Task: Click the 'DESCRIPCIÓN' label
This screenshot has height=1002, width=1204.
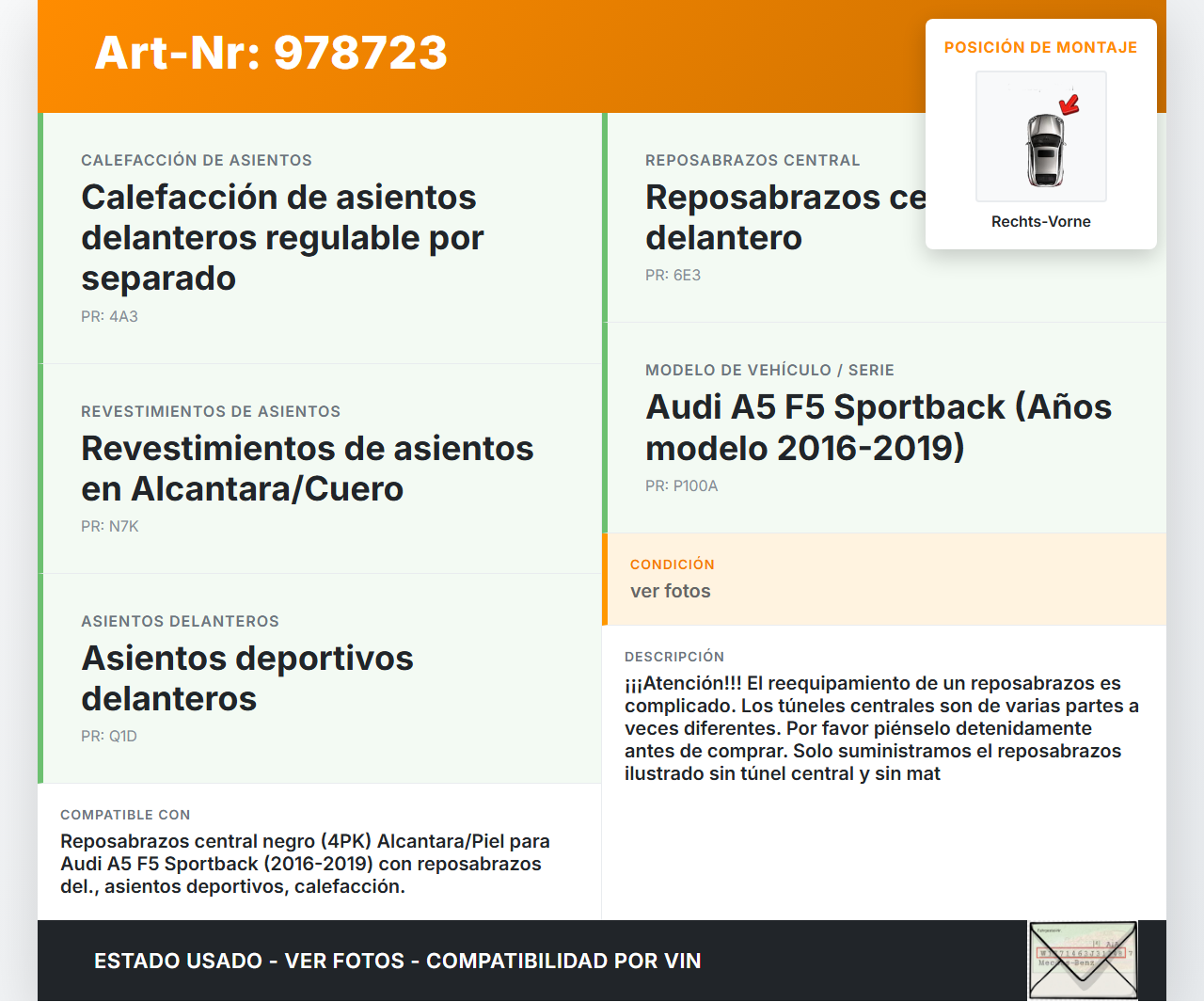Action: (x=674, y=657)
